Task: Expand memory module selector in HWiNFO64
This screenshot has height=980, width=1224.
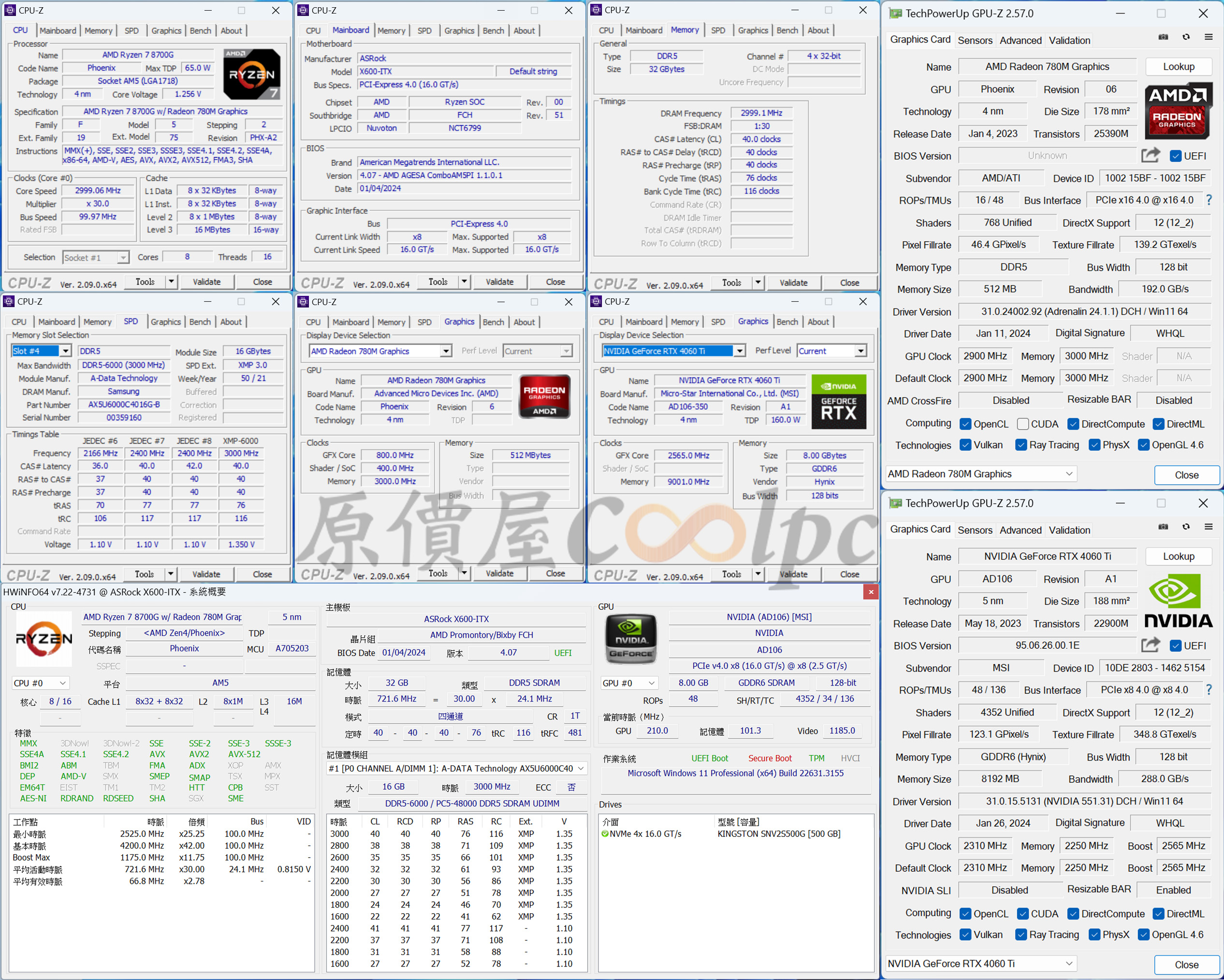Action: [456, 768]
